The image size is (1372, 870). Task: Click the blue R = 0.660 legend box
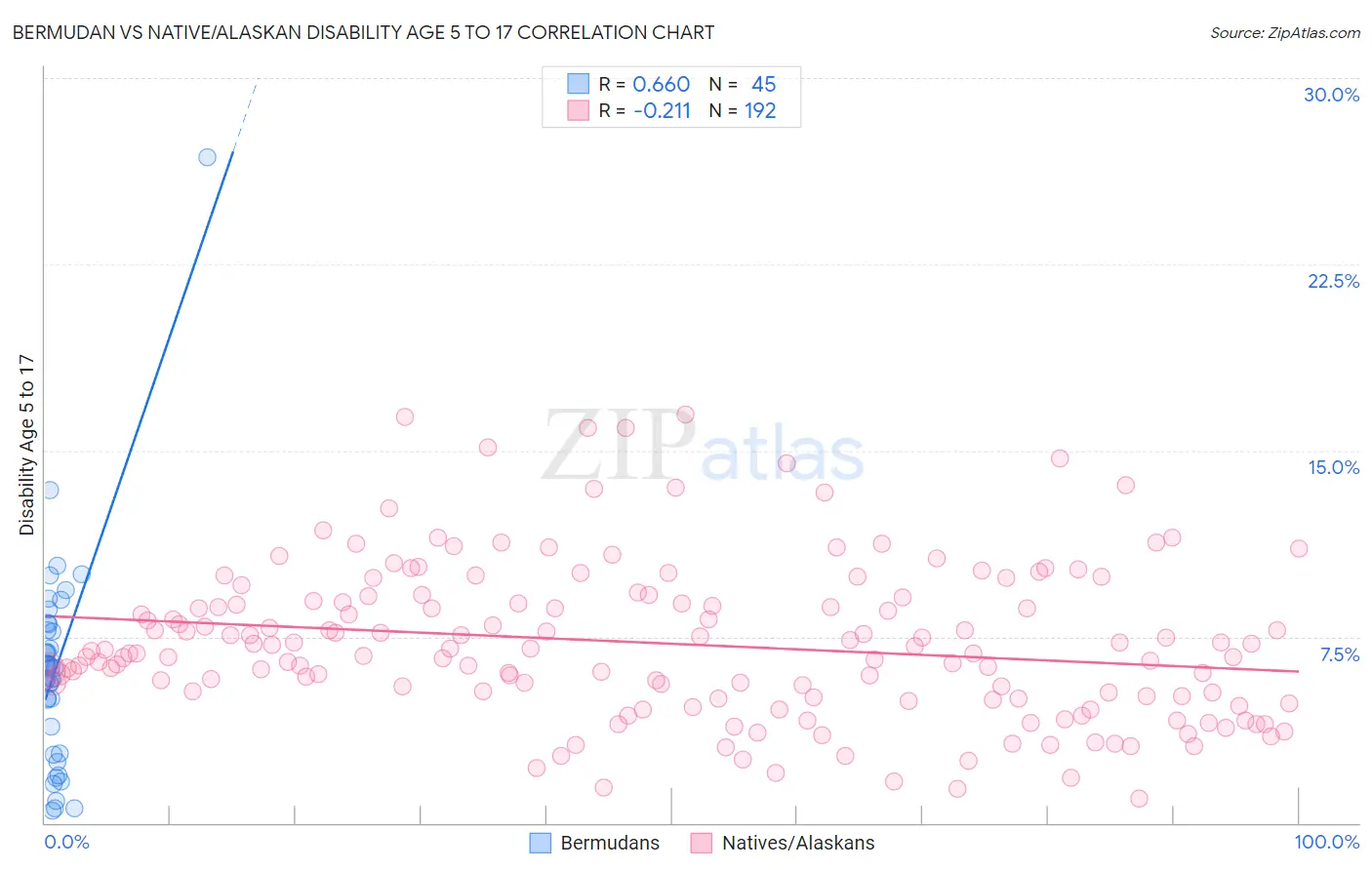[579, 84]
